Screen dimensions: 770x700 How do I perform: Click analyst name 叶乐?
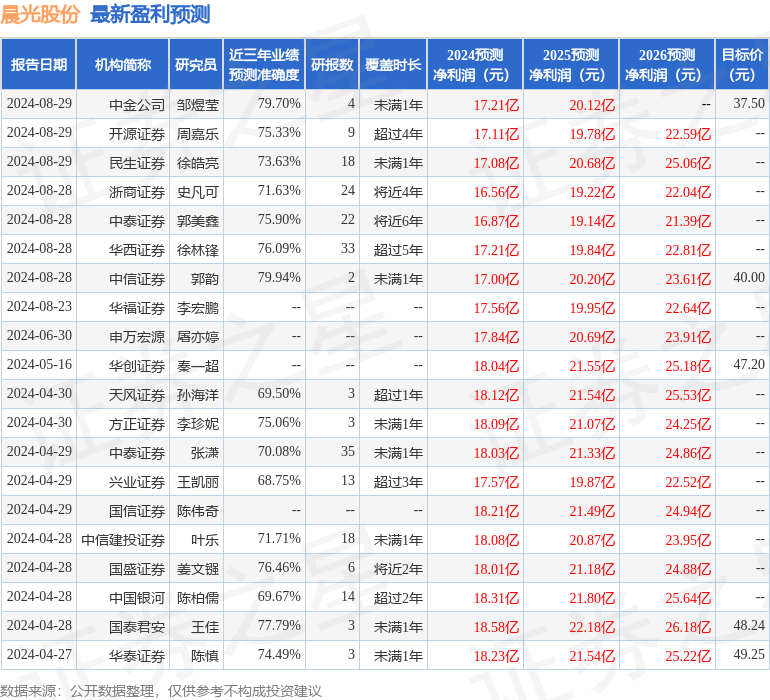[x=204, y=539]
